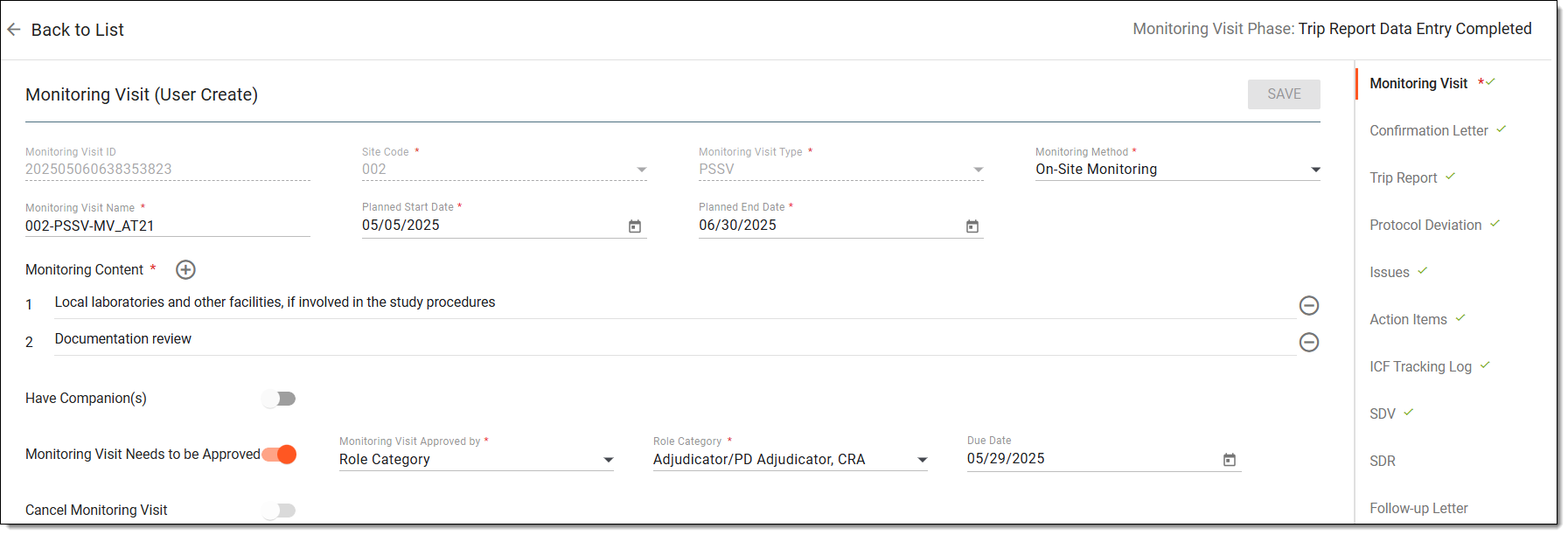This screenshot has width=1568, height=535.
Task: Go to the Trip Report section
Action: tap(1403, 177)
